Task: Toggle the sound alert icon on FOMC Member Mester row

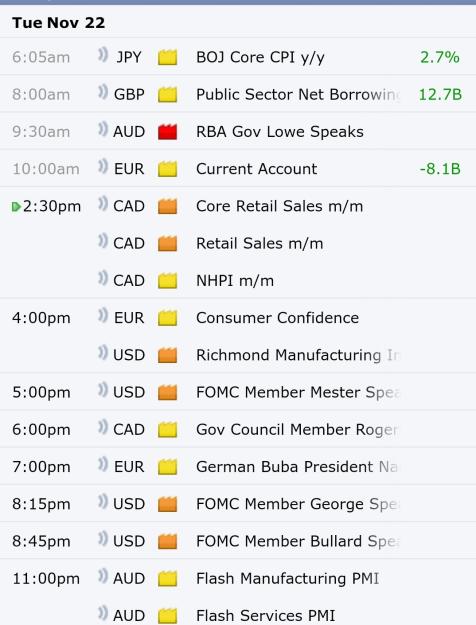Action: (103, 390)
